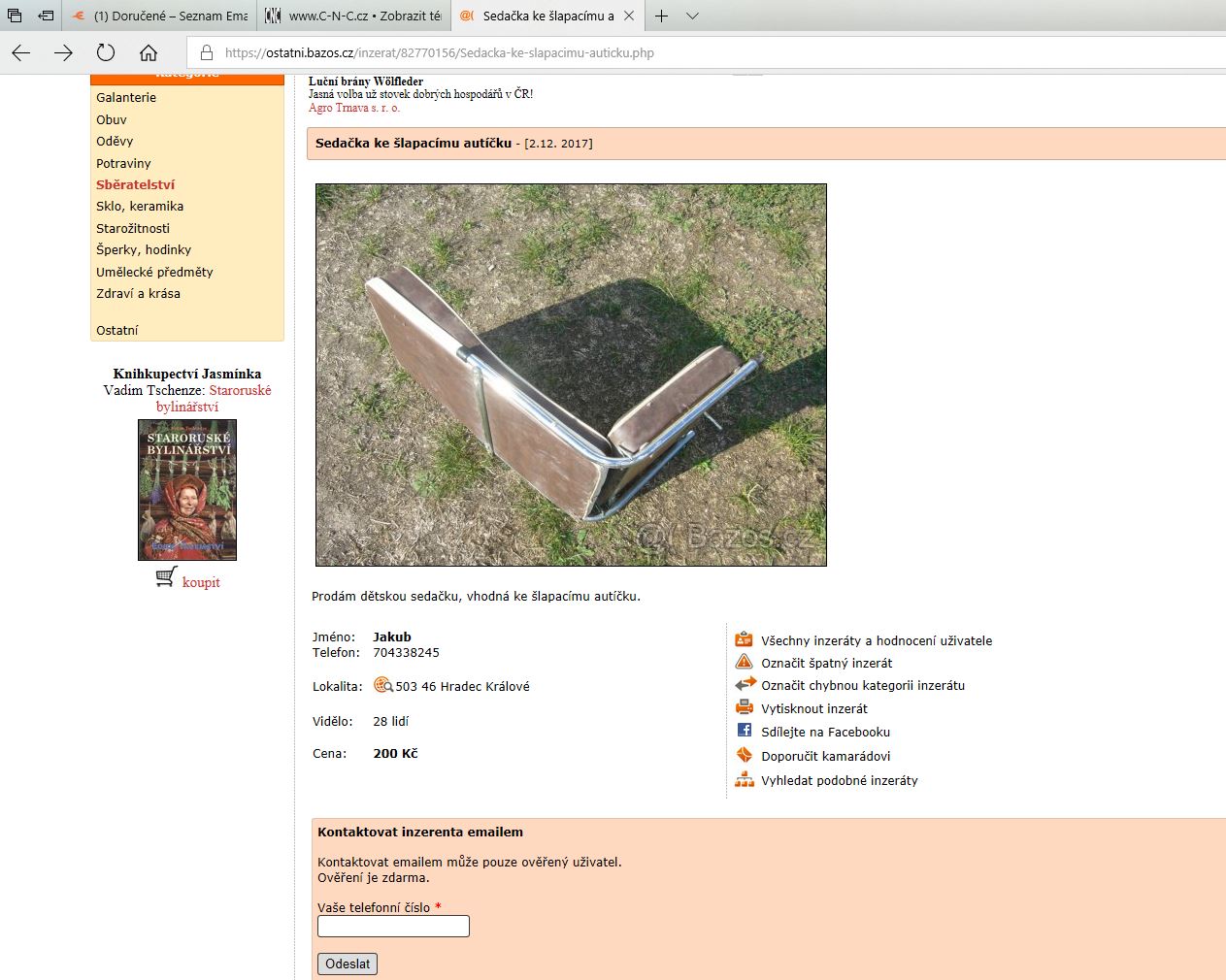Open the Sběratelství category link
Screen dimensions: 1226x980
[x=135, y=184]
